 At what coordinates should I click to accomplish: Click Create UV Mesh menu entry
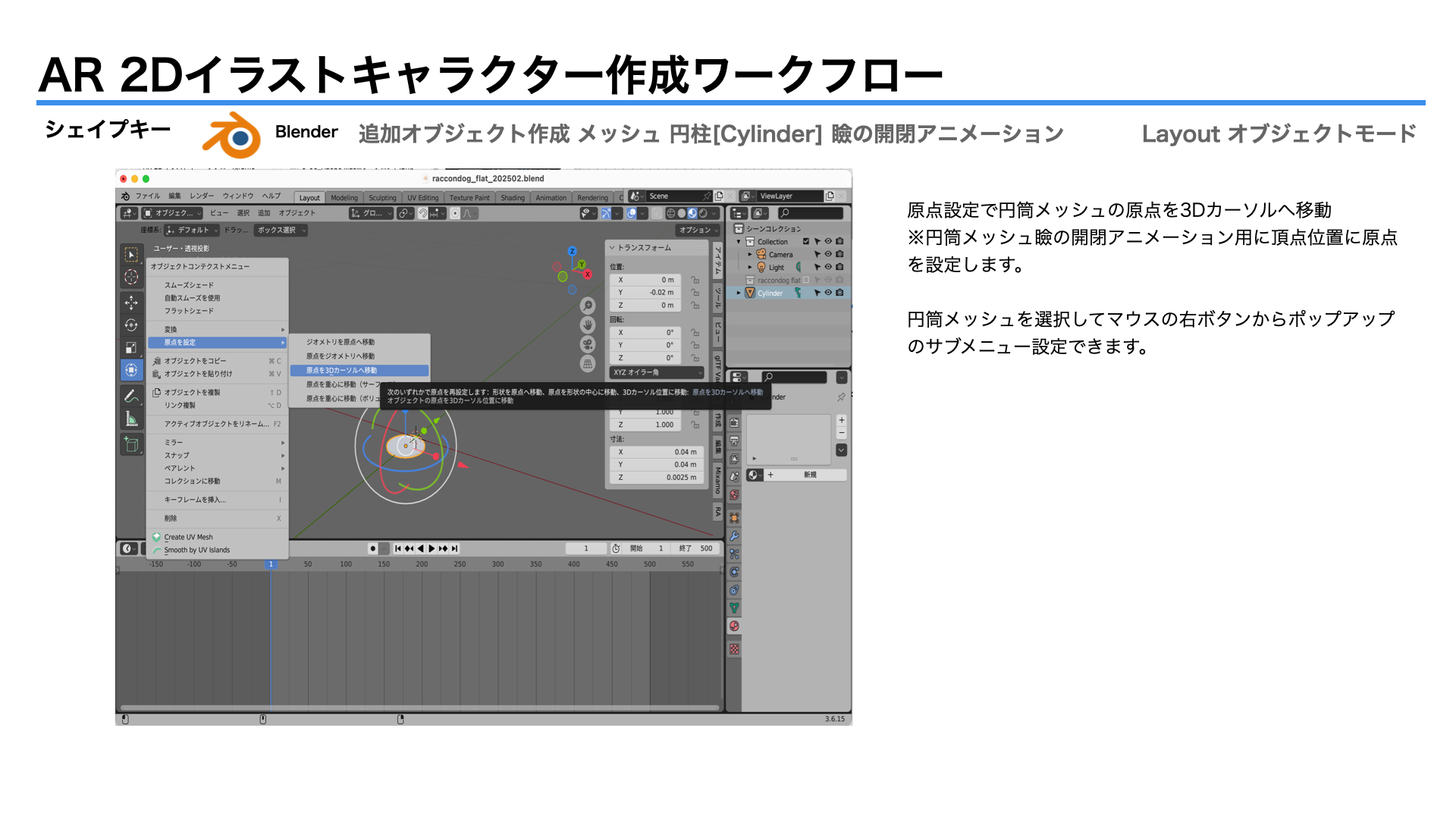coord(218,537)
